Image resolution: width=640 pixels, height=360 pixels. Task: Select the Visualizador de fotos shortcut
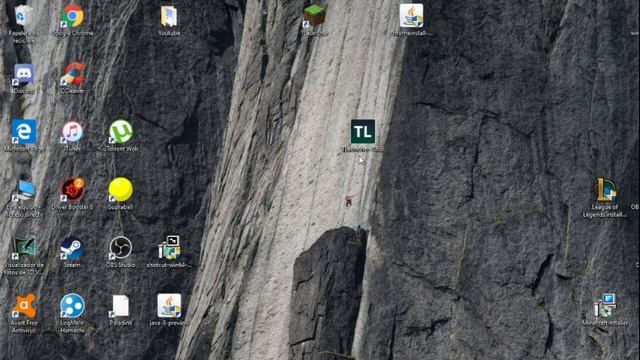(x=24, y=248)
